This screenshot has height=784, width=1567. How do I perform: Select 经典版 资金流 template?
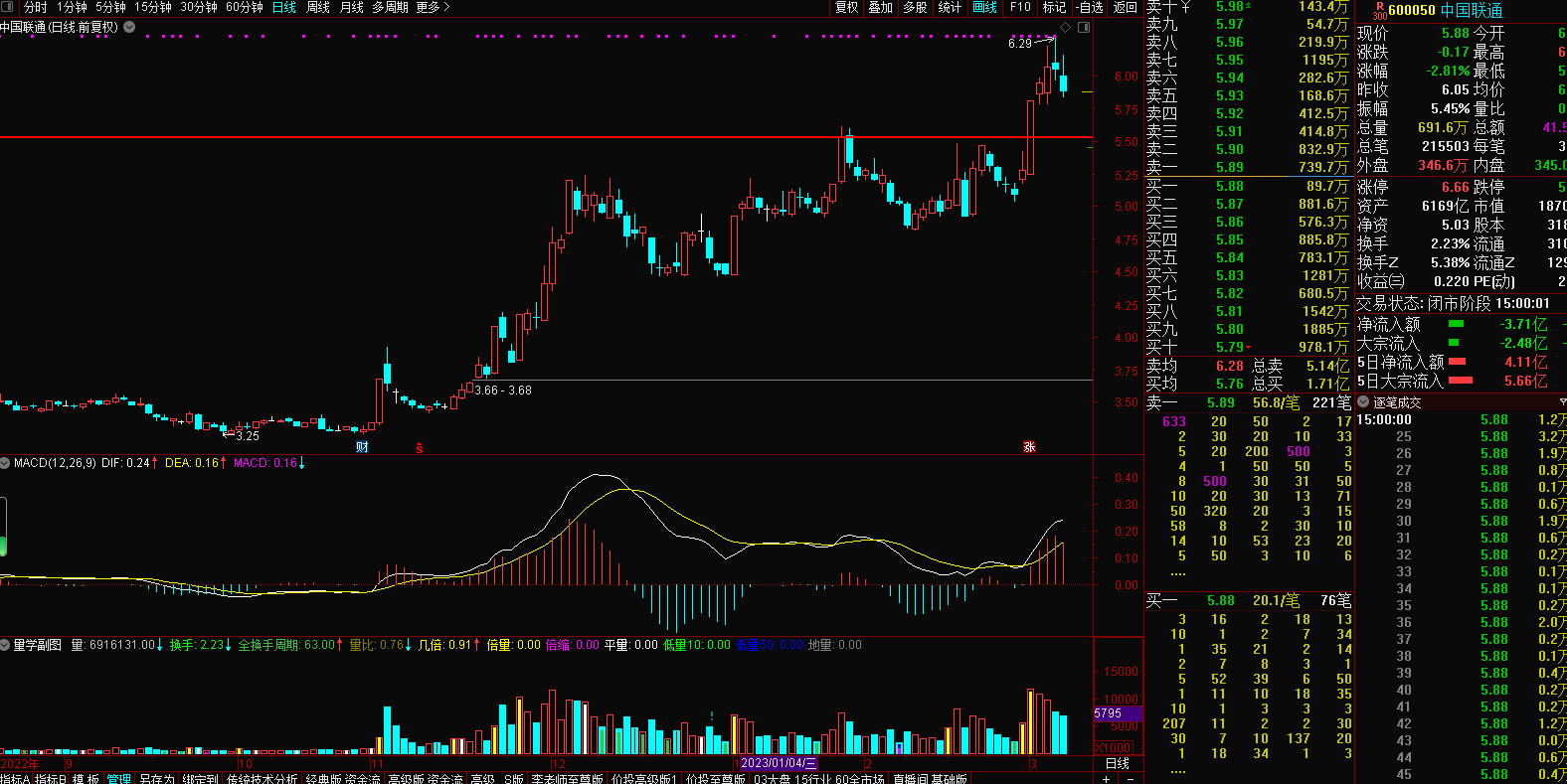[x=344, y=778]
